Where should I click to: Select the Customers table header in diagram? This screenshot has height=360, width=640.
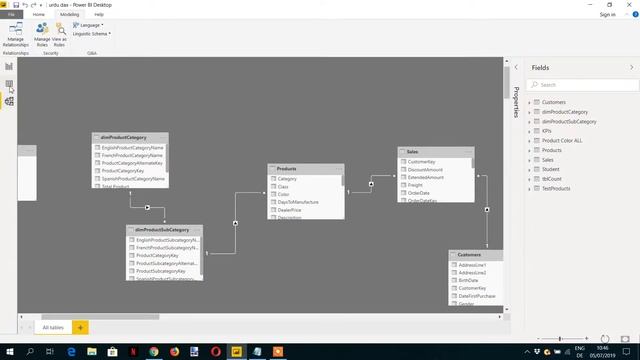tap(476, 255)
